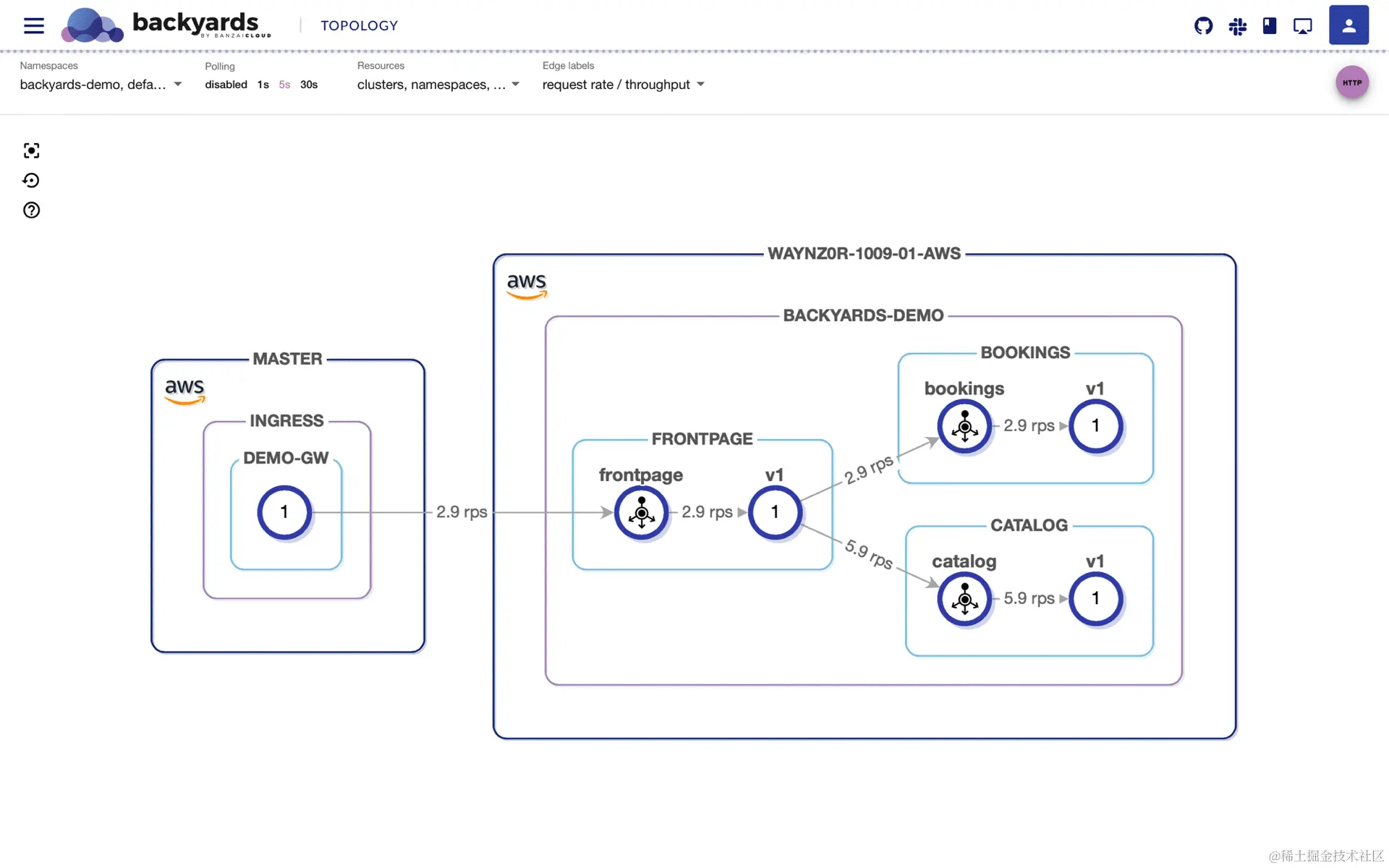Select the frontpage service node
The height and width of the screenshot is (868, 1389).
click(x=641, y=512)
